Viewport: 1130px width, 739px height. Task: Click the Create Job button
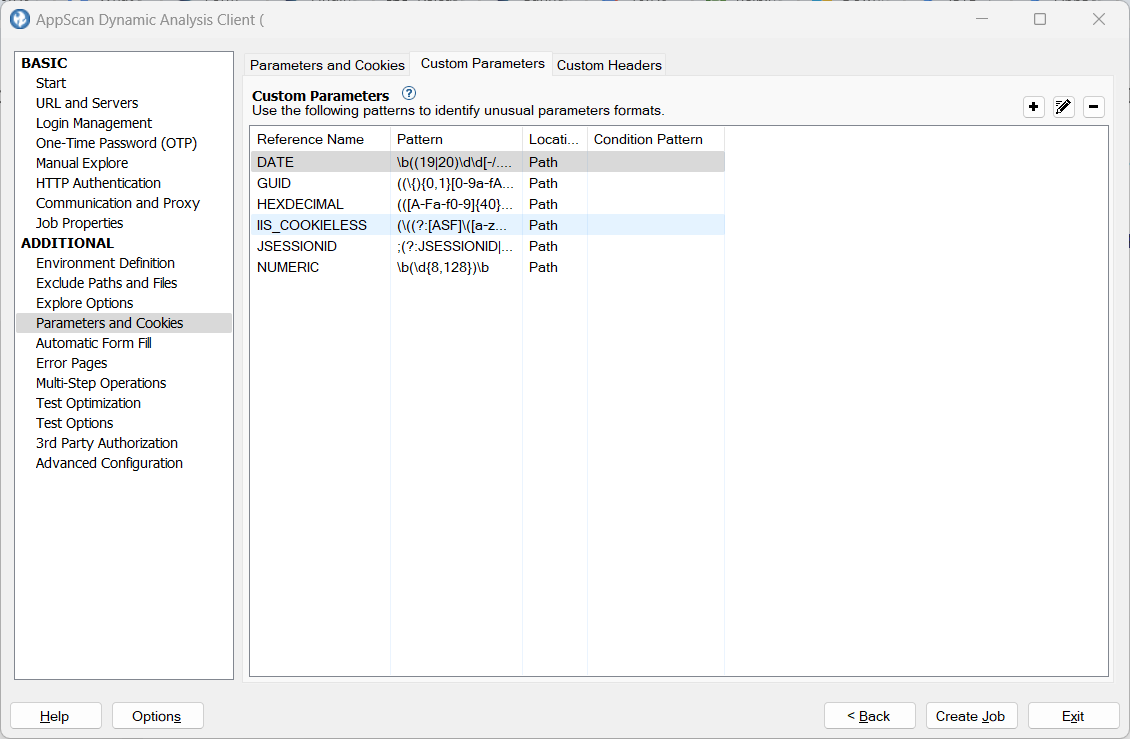coord(971,715)
